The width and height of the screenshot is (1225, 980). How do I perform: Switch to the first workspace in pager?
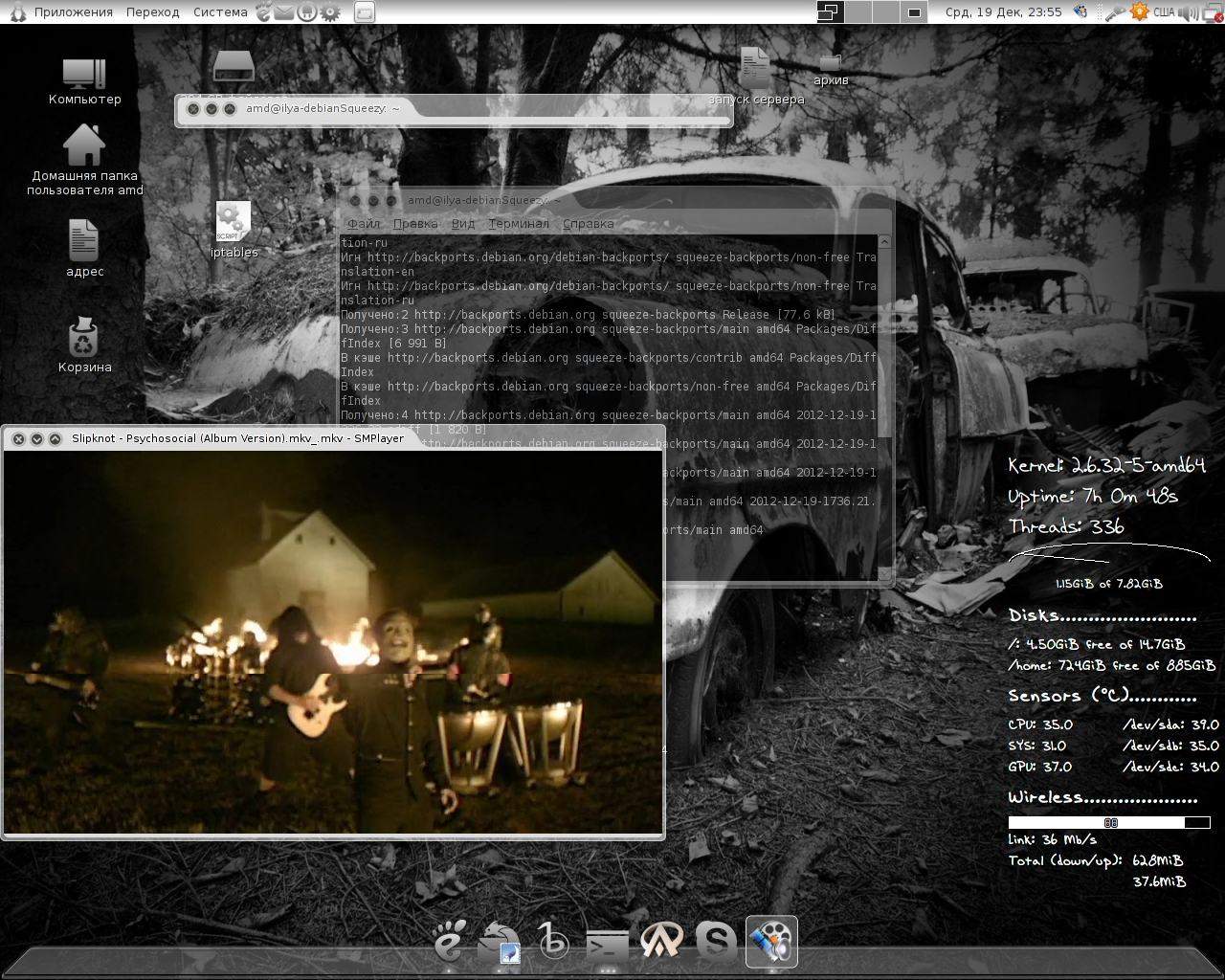click(830, 12)
